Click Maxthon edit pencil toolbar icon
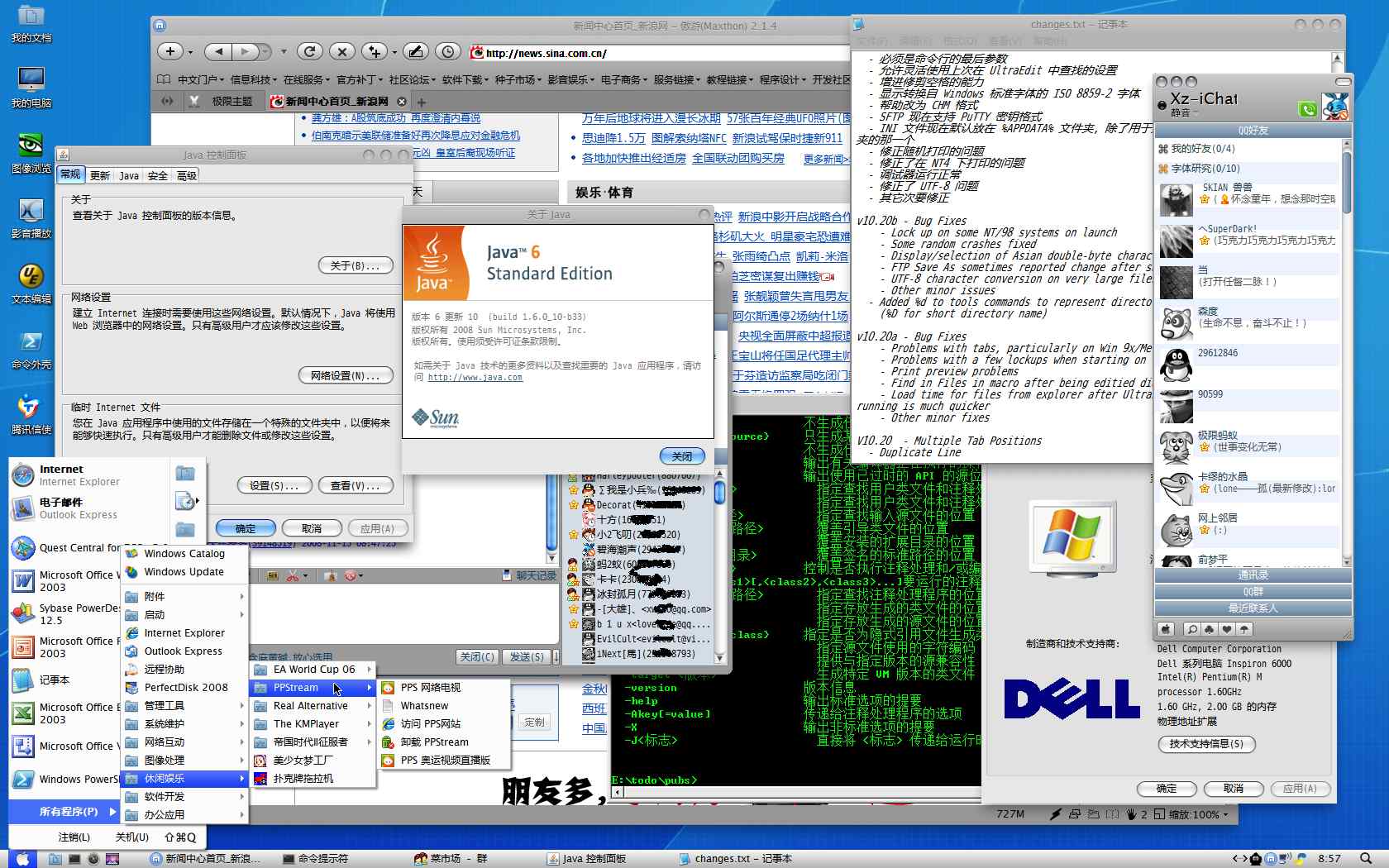 pyautogui.click(x=416, y=51)
